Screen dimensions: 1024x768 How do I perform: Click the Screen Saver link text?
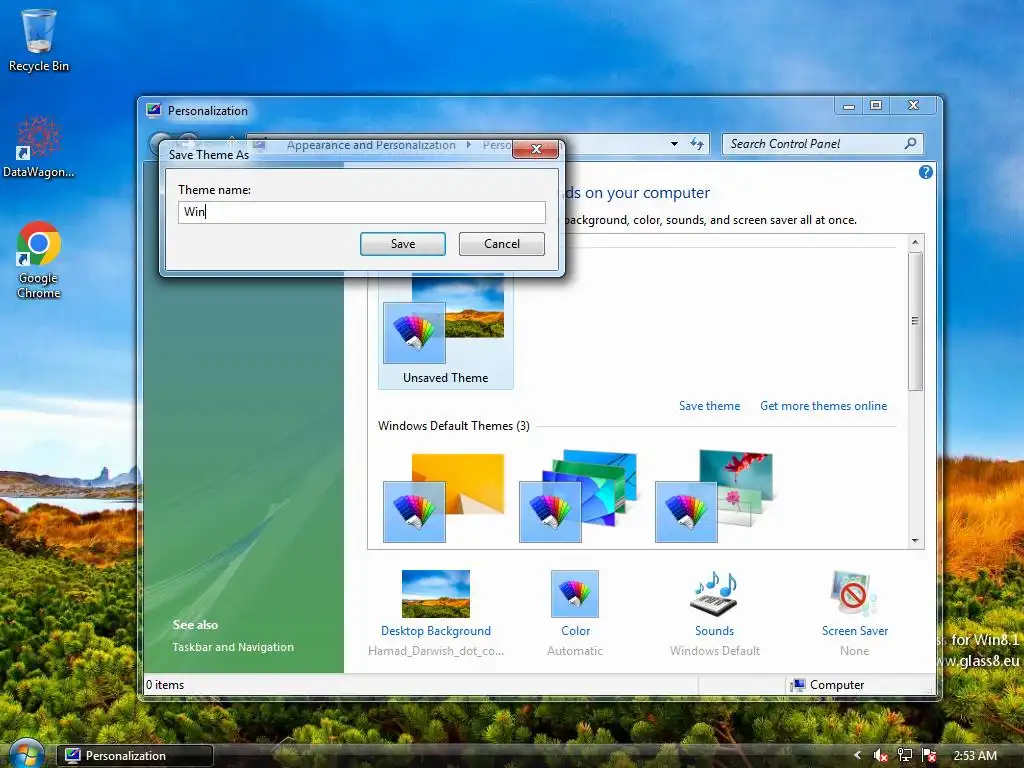click(x=855, y=631)
